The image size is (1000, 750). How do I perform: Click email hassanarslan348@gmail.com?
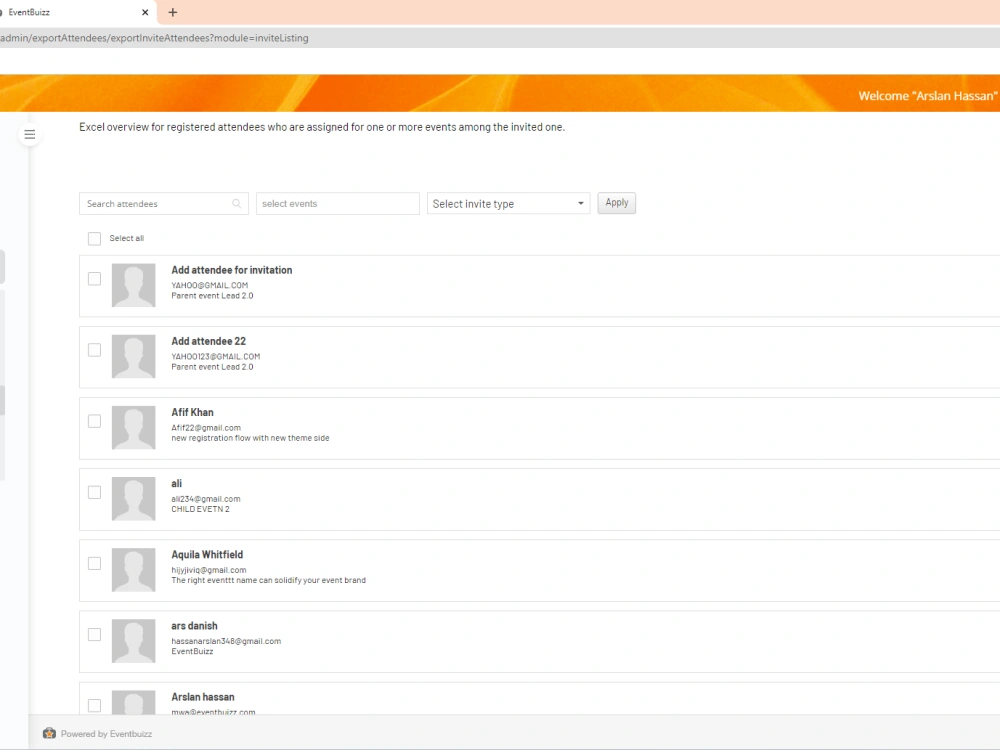226,641
